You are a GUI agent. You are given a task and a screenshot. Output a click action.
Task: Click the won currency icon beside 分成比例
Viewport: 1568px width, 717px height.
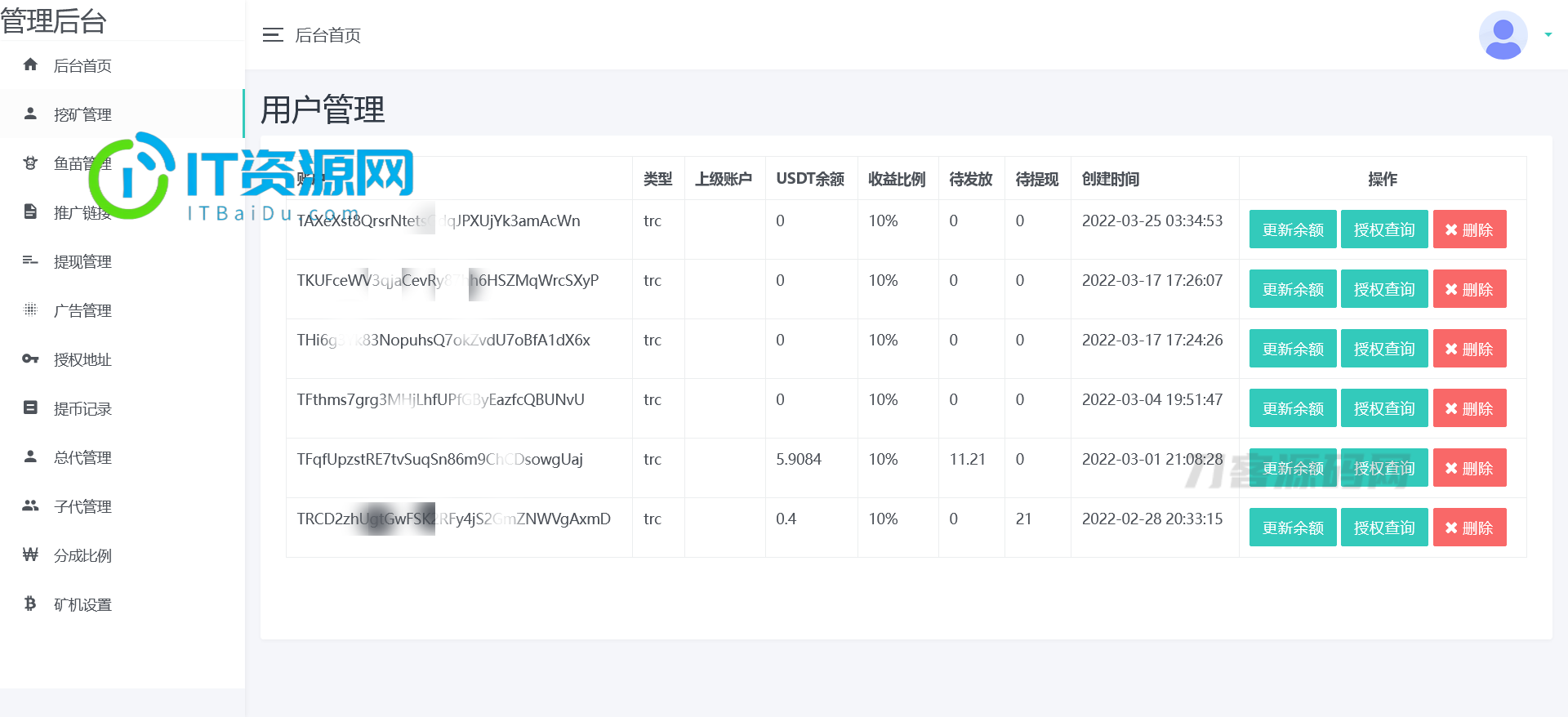pyautogui.click(x=30, y=554)
